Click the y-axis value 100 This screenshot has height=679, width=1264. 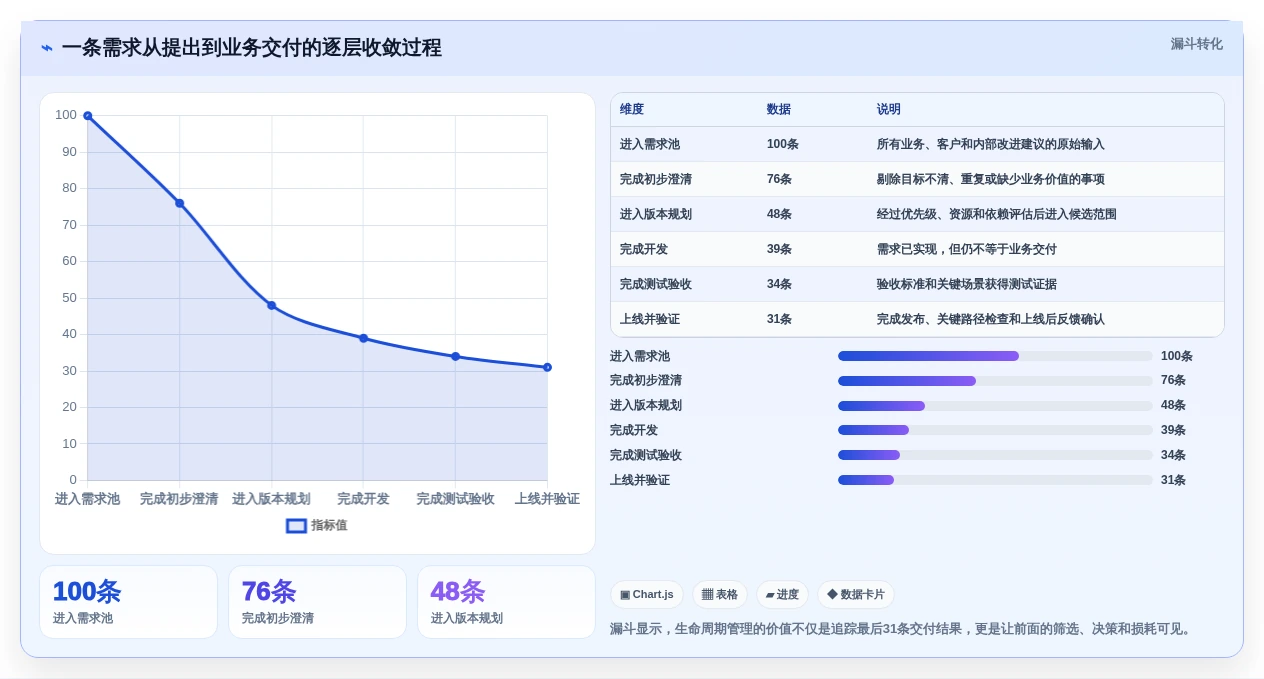[66, 115]
